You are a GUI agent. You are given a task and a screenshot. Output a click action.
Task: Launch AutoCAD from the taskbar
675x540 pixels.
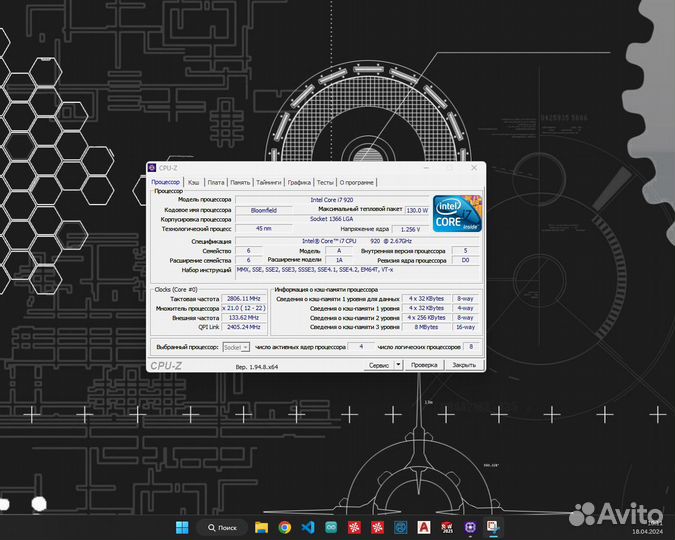pyautogui.click(x=424, y=527)
